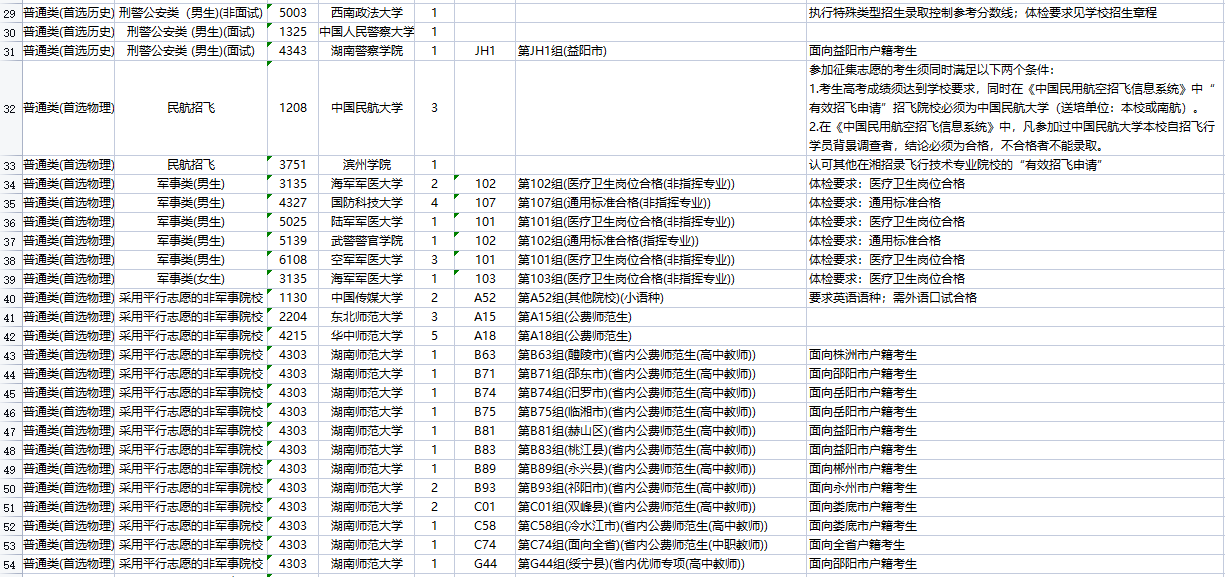Select the 华中师范大学 cell
Image resolution: width=1225 pixels, height=577 pixels.
pos(367,336)
